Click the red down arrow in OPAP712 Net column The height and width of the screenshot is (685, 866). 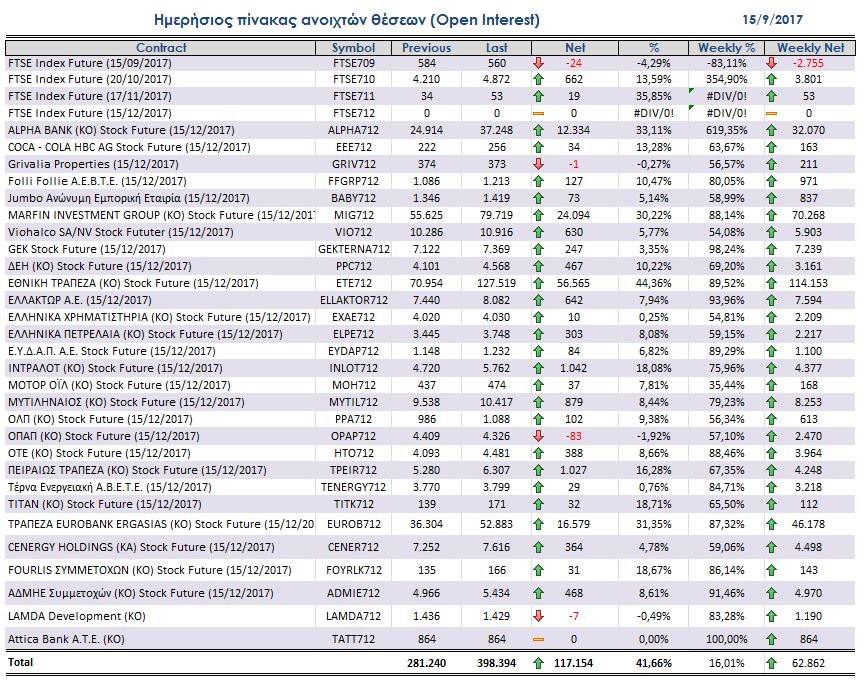(x=538, y=436)
